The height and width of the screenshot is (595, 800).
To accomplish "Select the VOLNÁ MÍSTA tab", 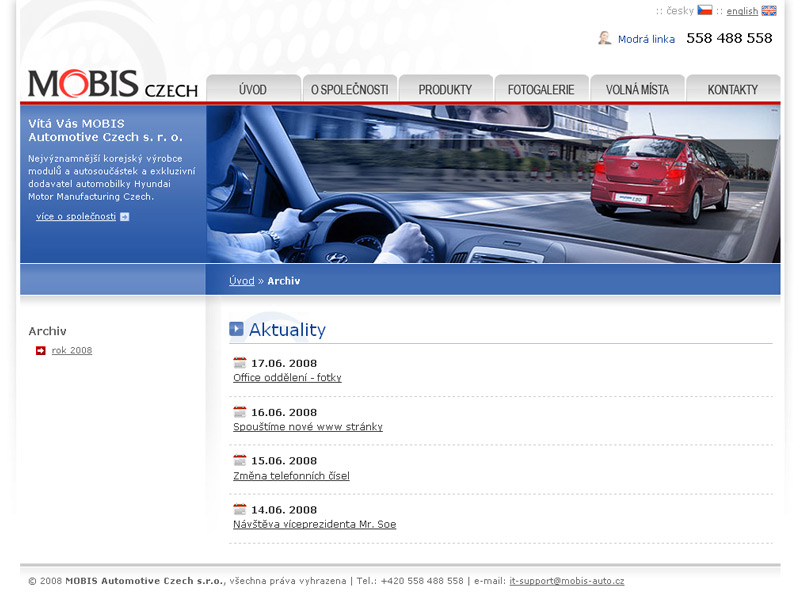I will pyautogui.click(x=637, y=89).
